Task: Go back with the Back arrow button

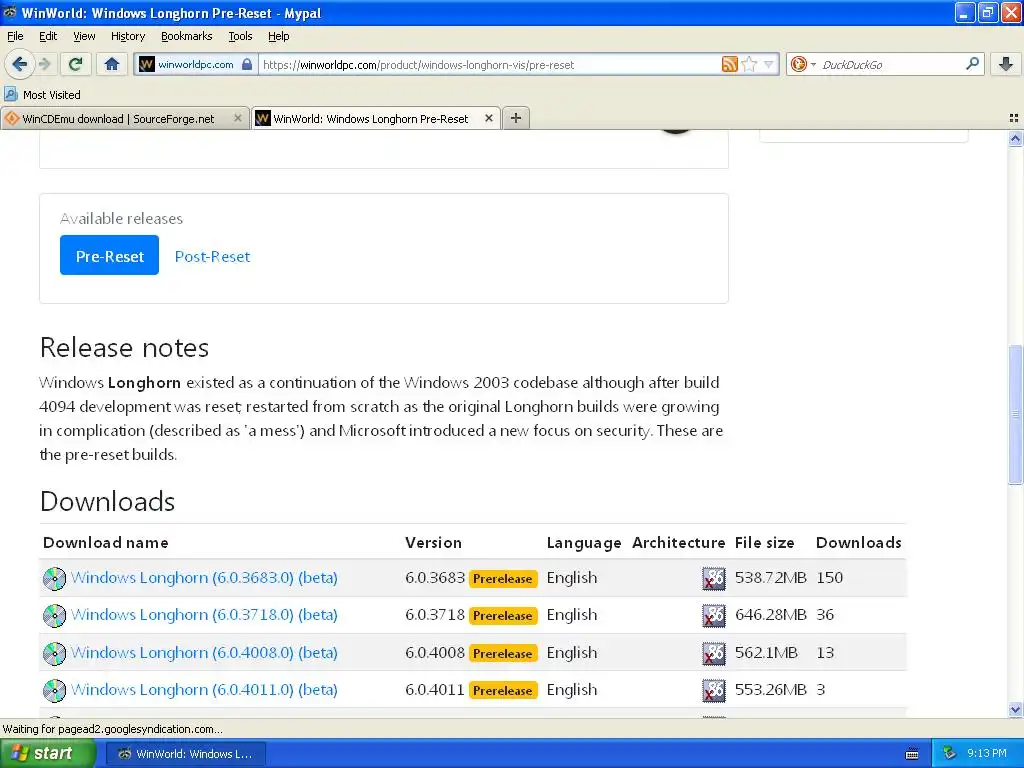Action: pos(19,64)
